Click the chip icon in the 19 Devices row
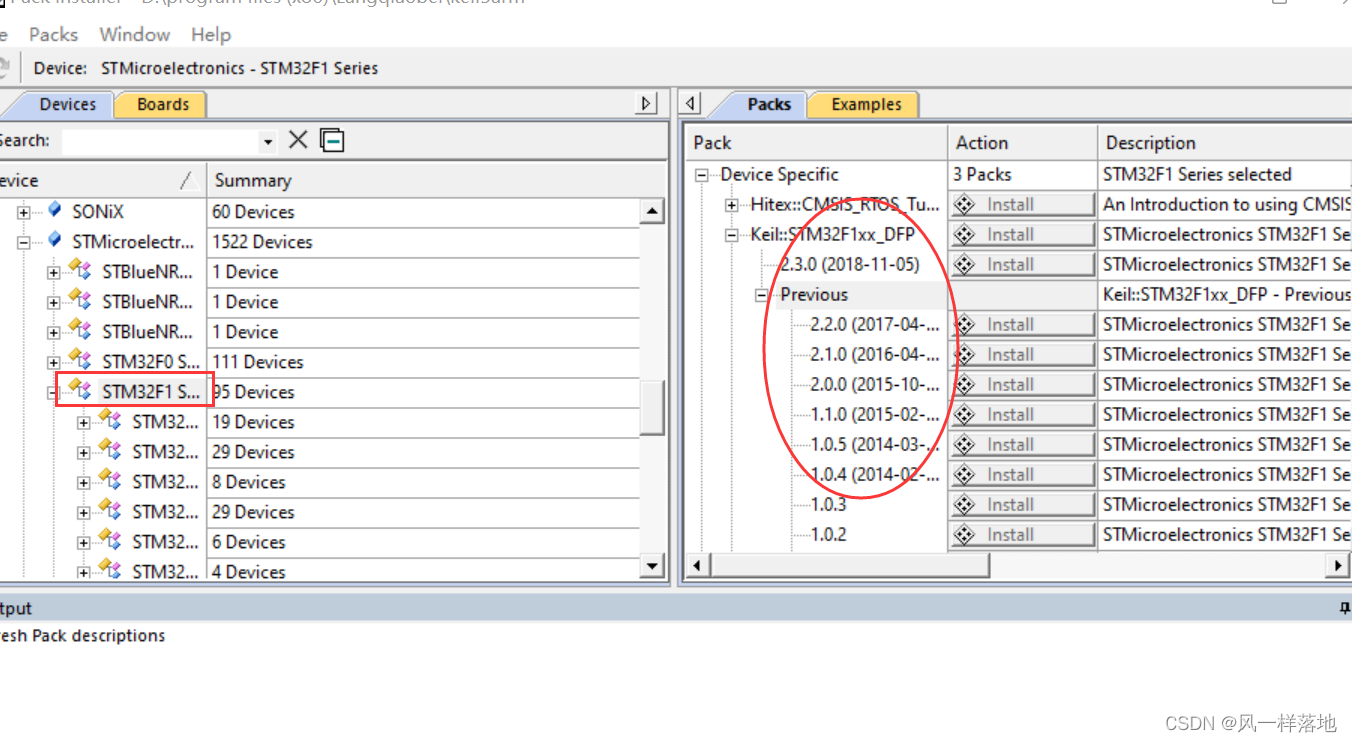The image size is (1352, 742). pyautogui.click(x=110, y=420)
